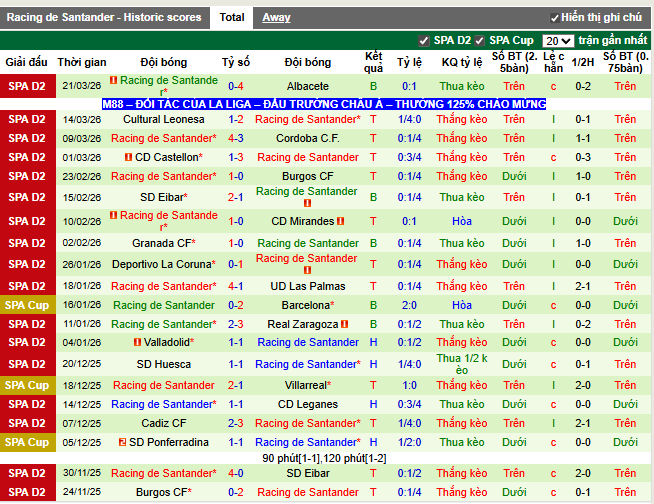The width and height of the screenshot is (654, 504).
Task: Click the 0-4 score against Albacete
Action: click(x=236, y=86)
